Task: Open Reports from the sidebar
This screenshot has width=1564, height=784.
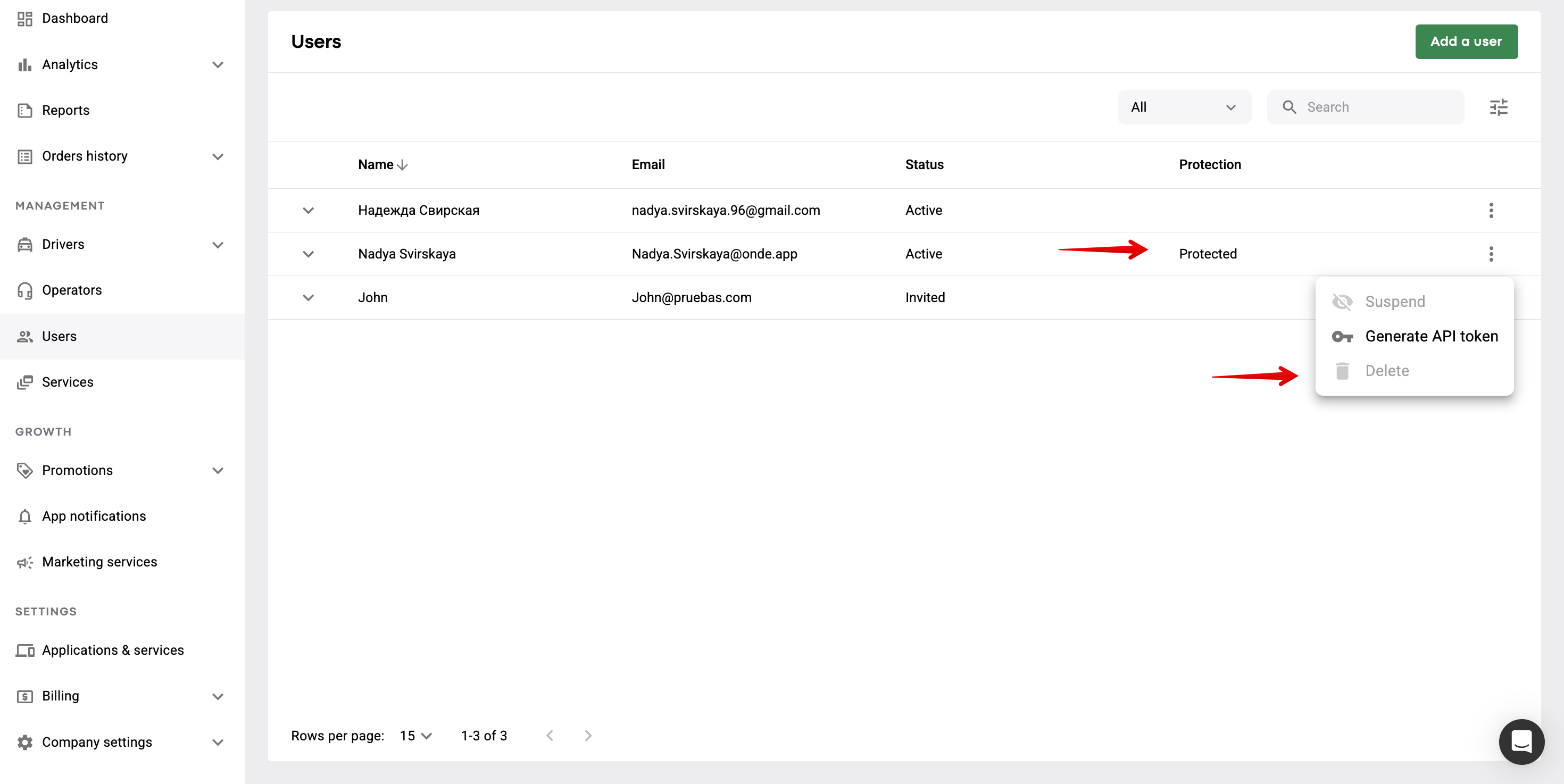Action: click(65, 111)
